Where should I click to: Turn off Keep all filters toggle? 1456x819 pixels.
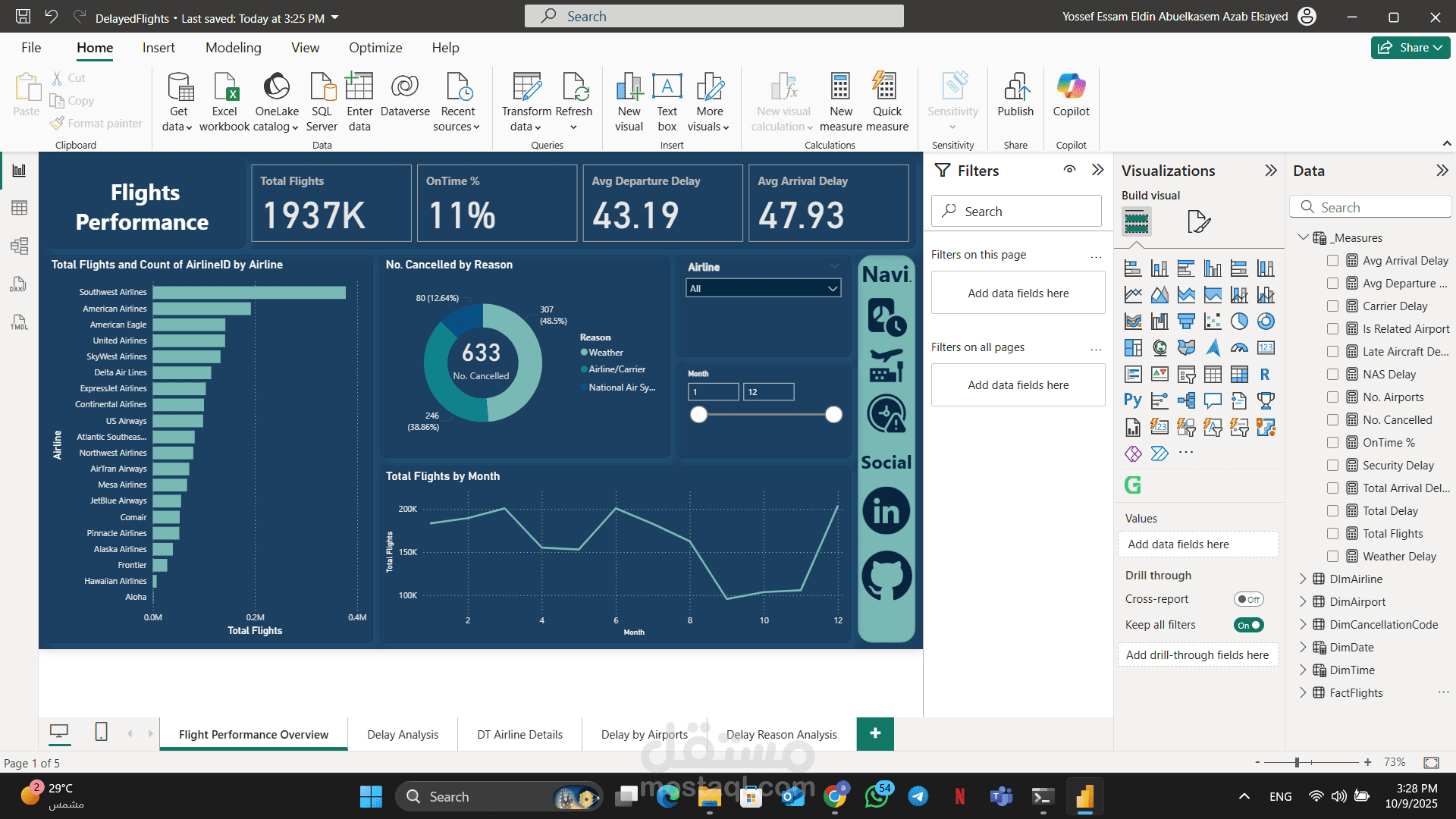point(1250,624)
